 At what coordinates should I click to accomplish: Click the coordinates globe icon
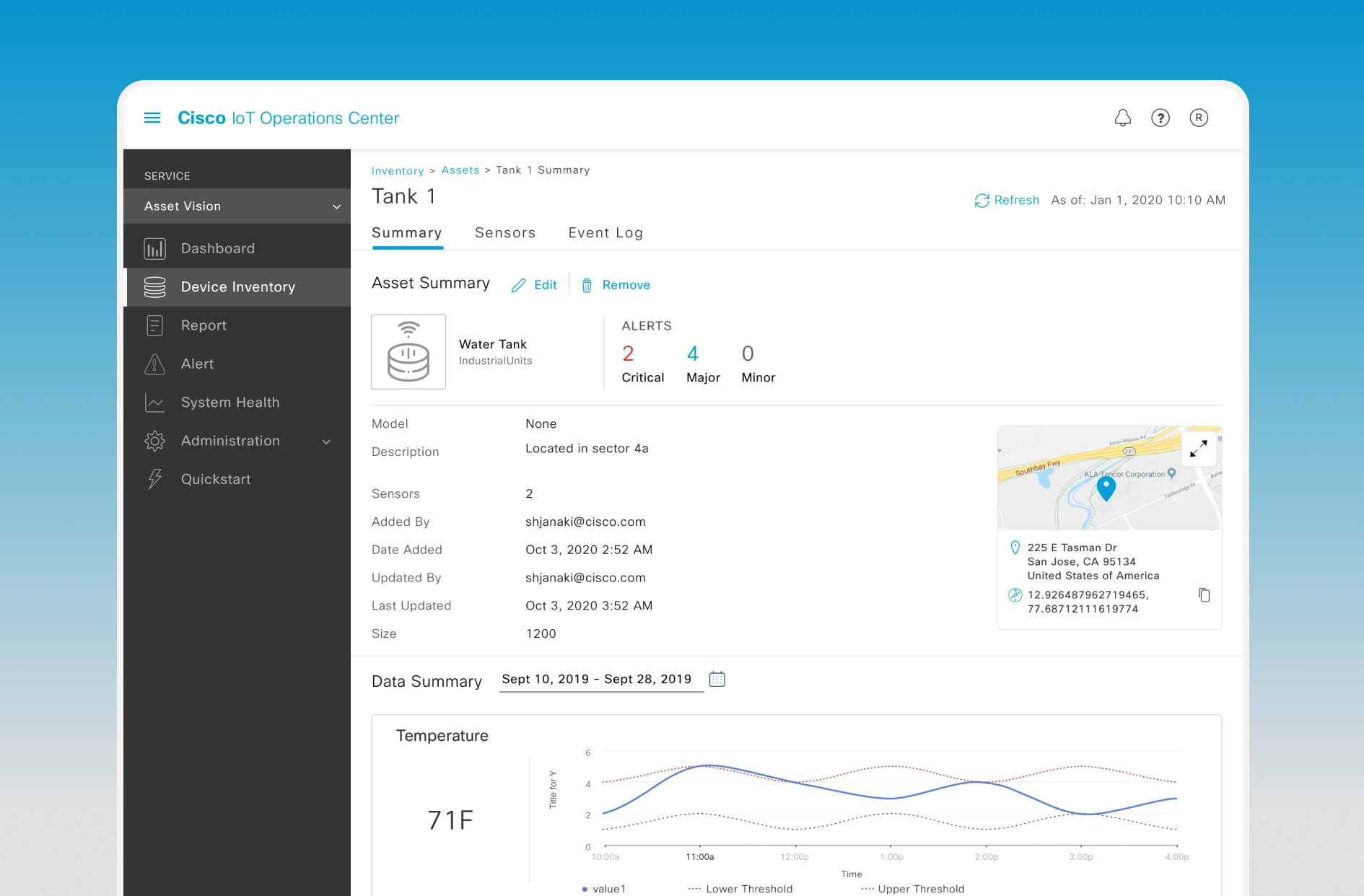point(1015,595)
